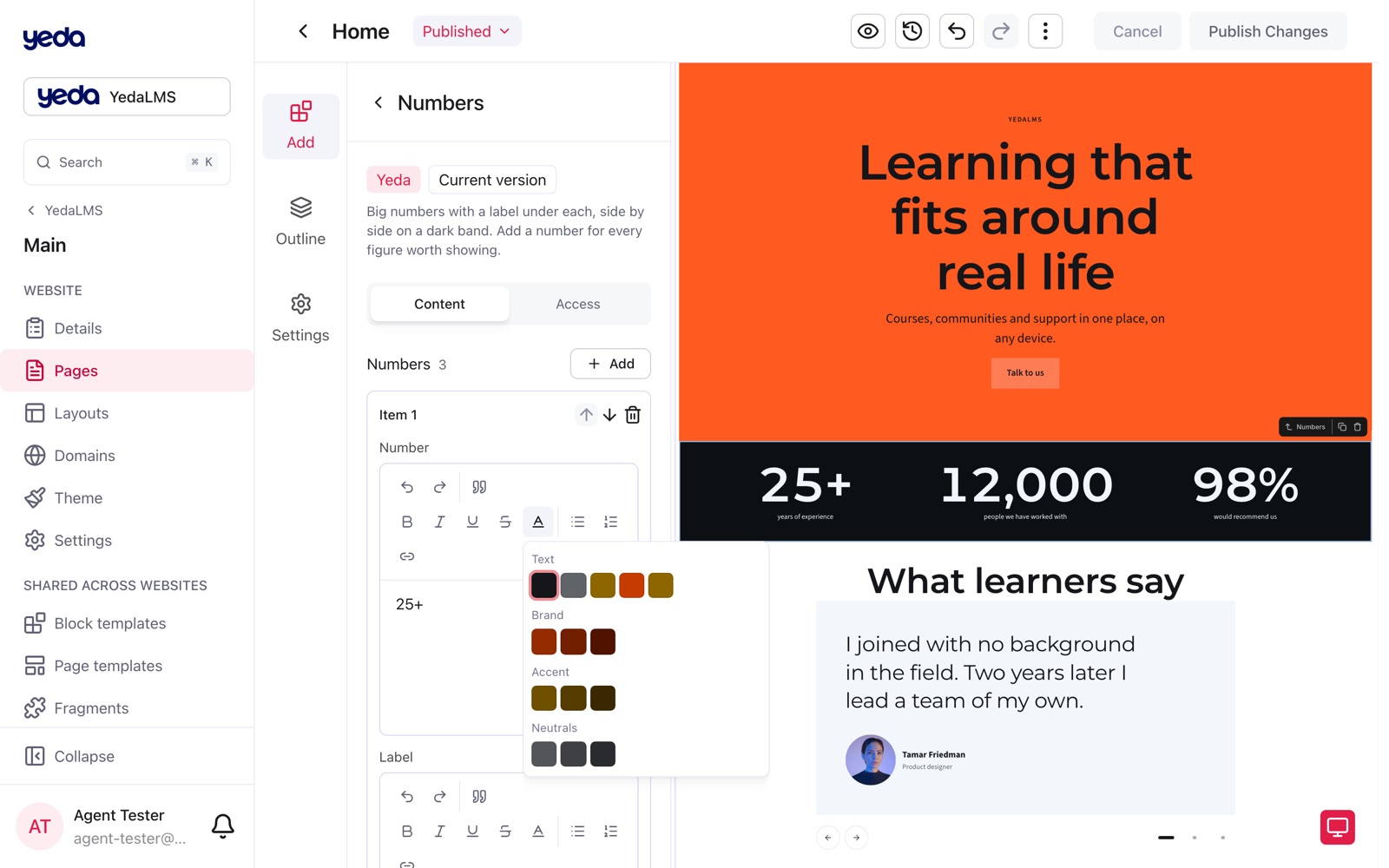This screenshot has height=868, width=1389.
Task: Toggle italic in Number editor
Action: [x=440, y=522]
